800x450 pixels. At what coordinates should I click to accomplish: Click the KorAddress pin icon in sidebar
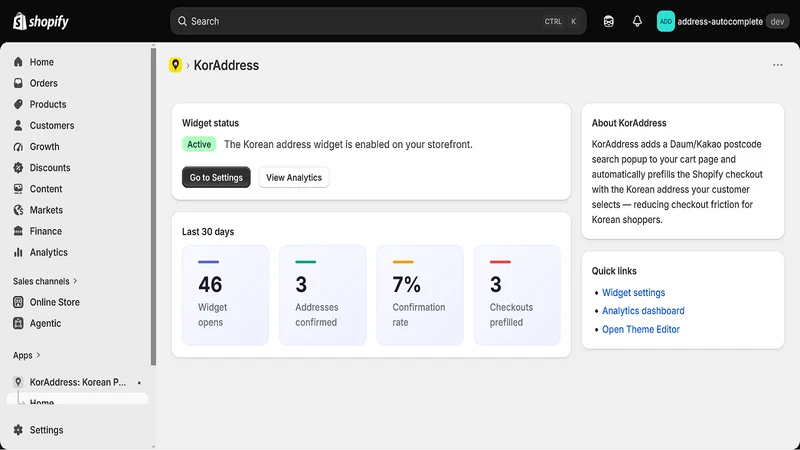click(18, 382)
